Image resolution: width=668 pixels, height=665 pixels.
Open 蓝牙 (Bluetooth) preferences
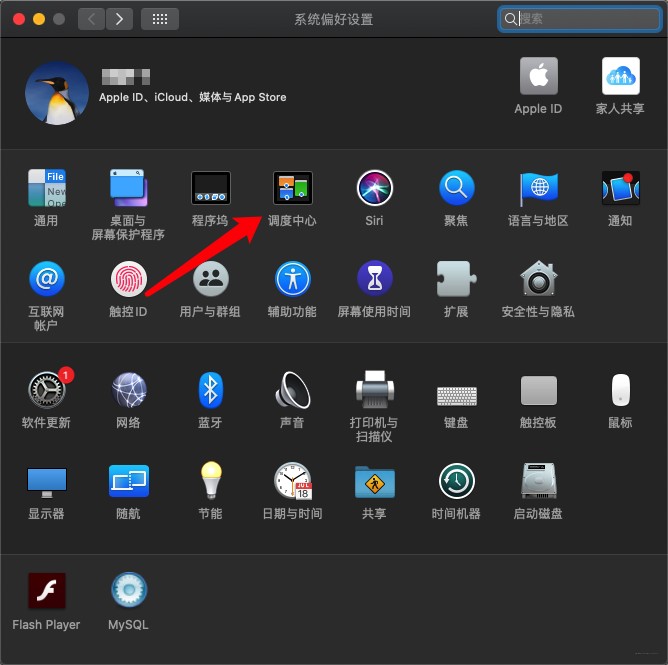210,390
